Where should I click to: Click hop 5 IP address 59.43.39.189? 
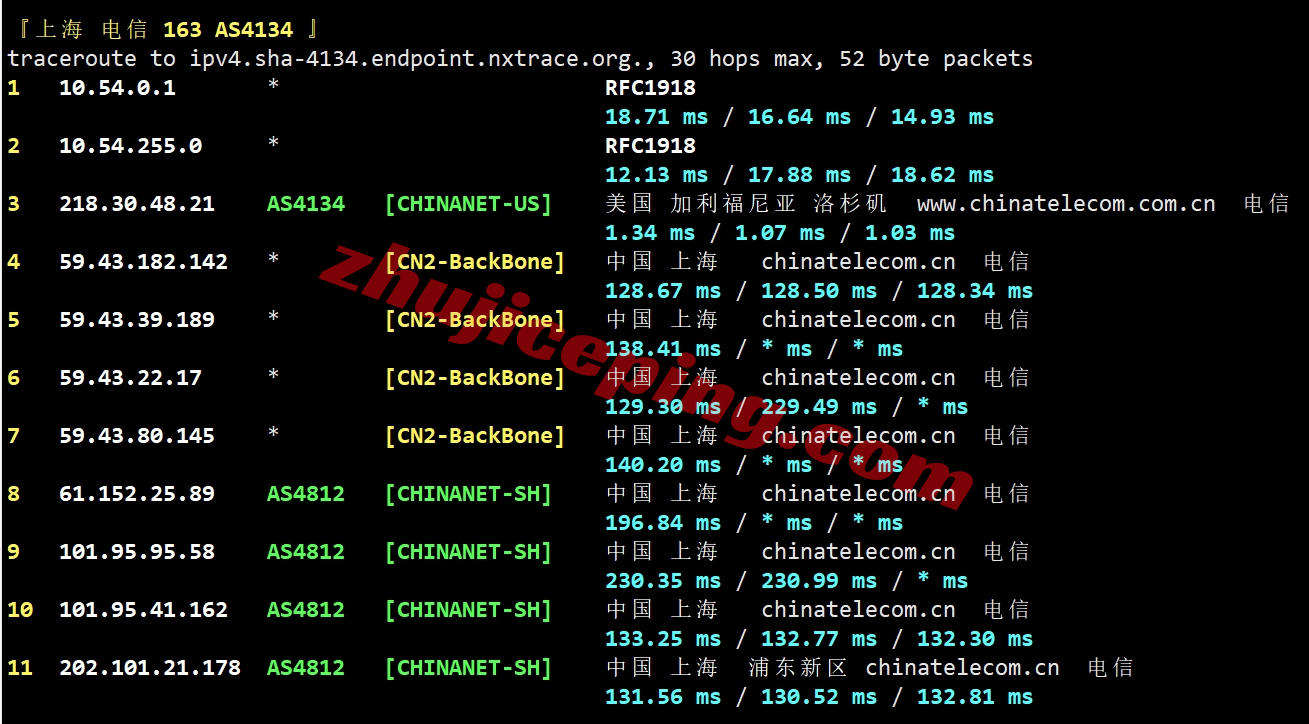pyautogui.click(x=137, y=320)
